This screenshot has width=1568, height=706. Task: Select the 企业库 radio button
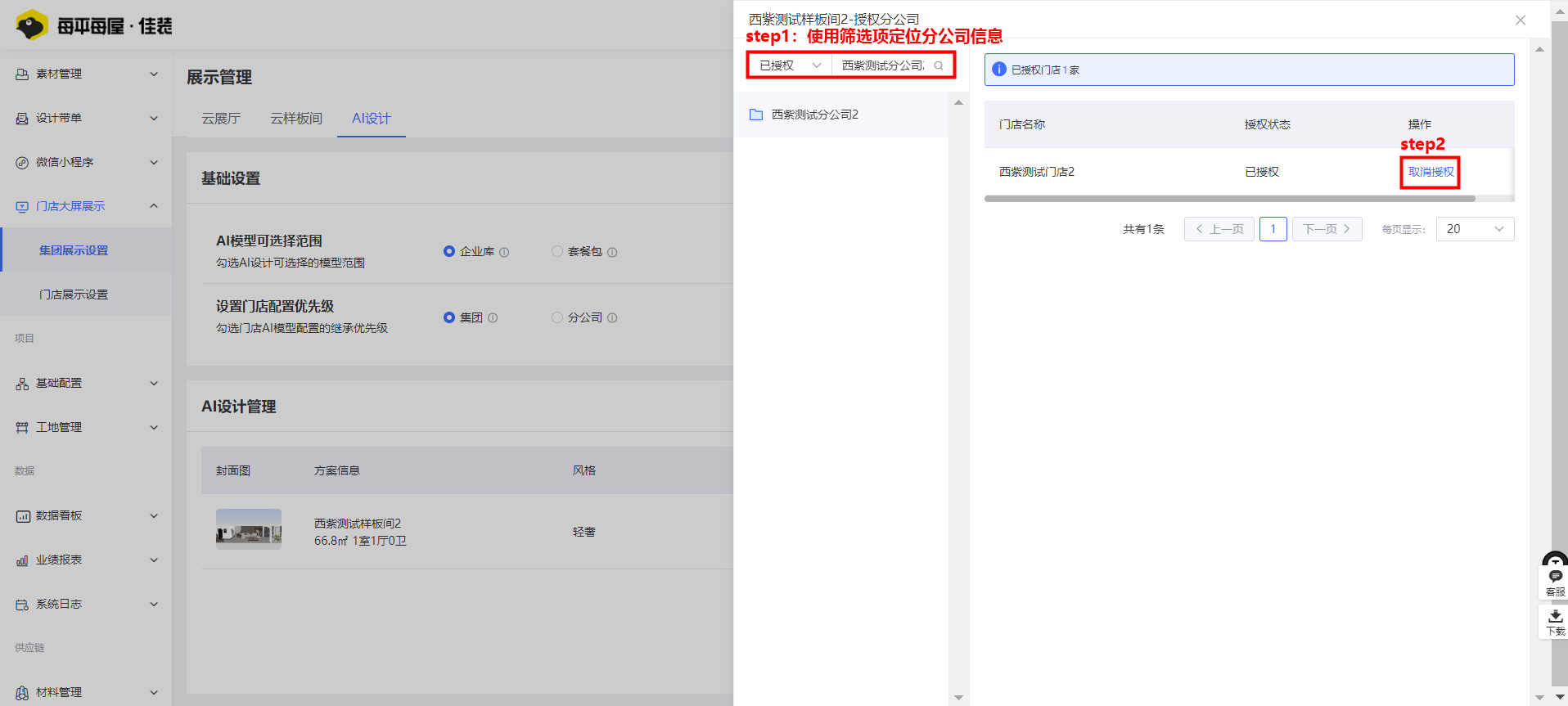[x=448, y=251]
